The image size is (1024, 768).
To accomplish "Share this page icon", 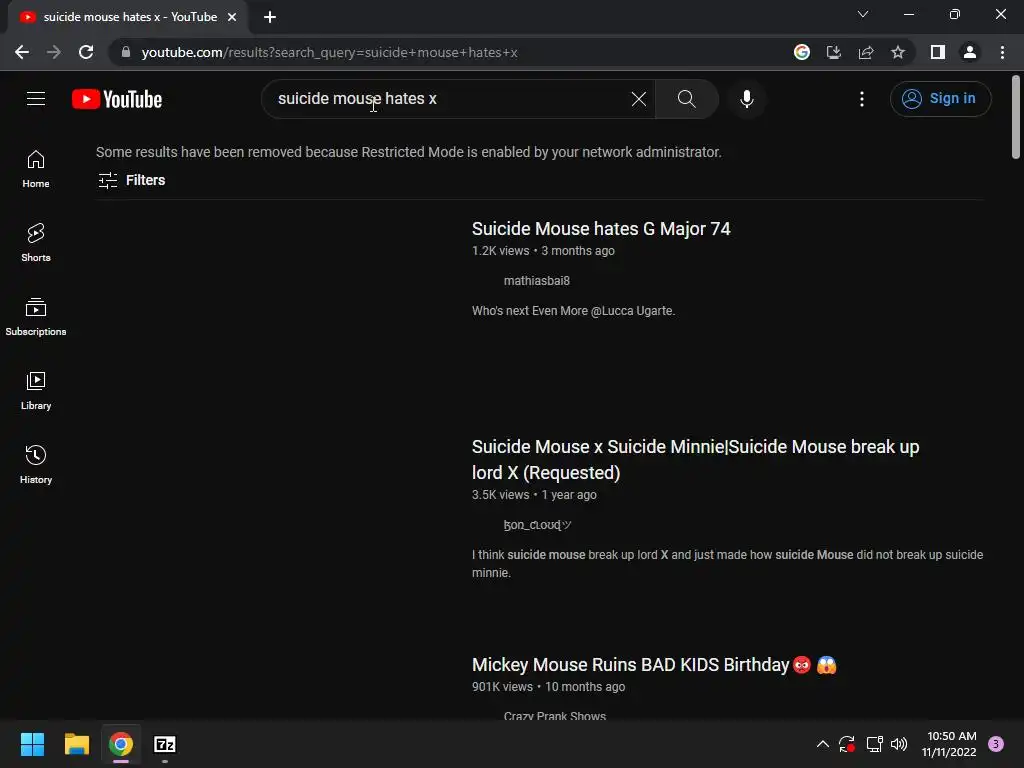I will [866, 52].
